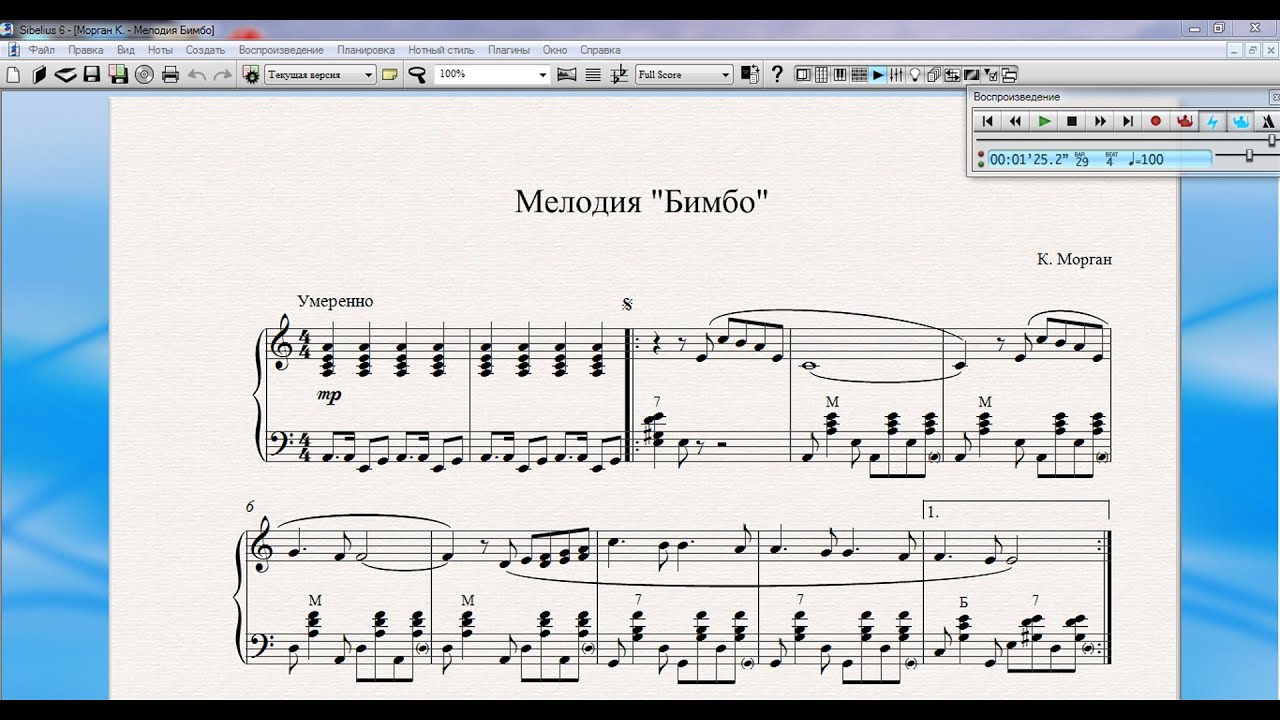Click the red Record button
The height and width of the screenshot is (720, 1280).
(1156, 121)
